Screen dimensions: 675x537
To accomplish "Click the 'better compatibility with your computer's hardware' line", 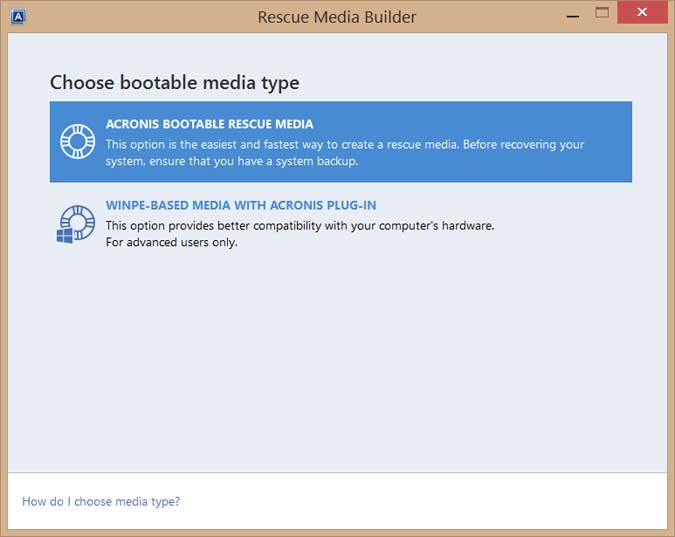I will (x=300, y=226).
